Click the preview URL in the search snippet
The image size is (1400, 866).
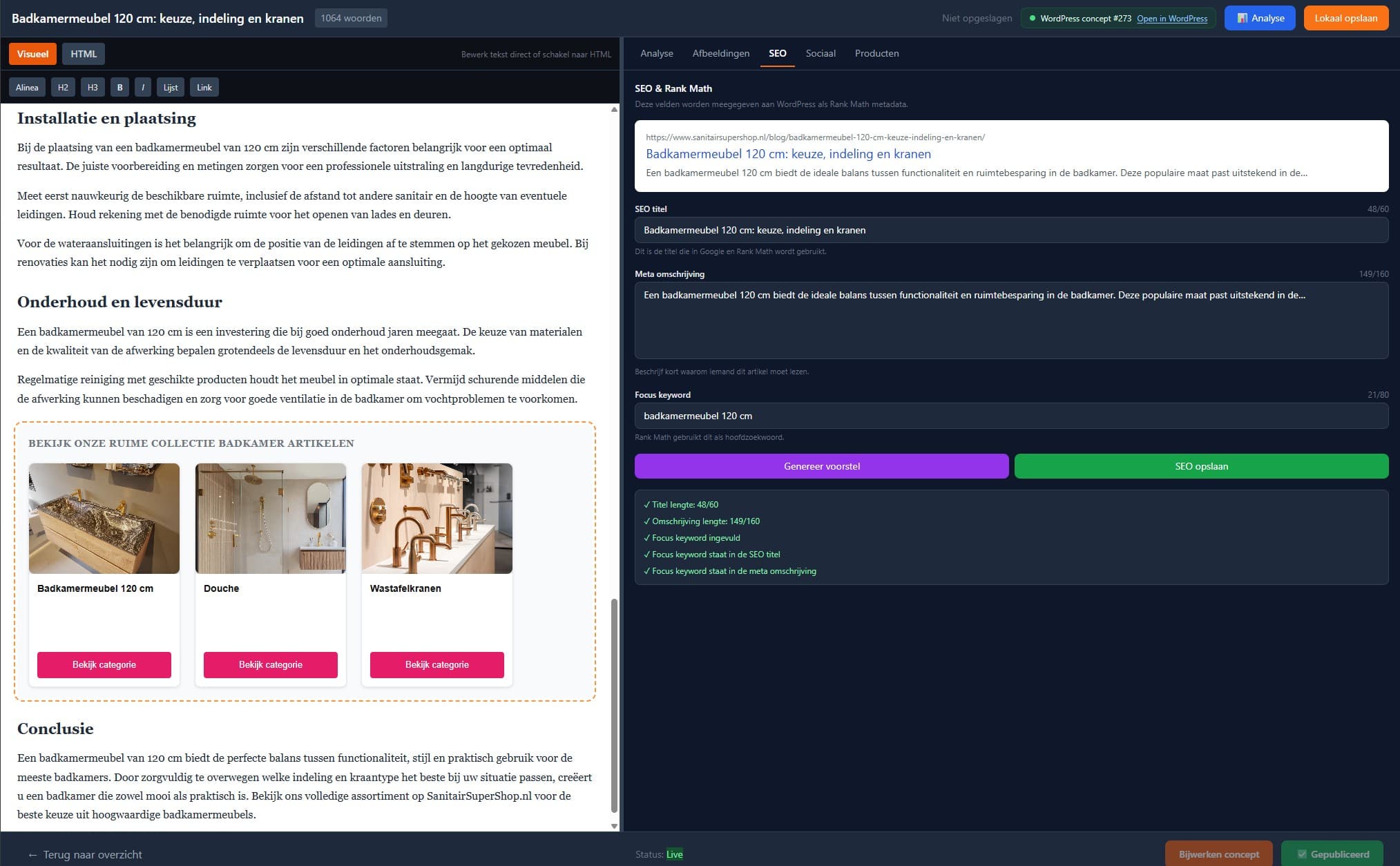point(815,137)
